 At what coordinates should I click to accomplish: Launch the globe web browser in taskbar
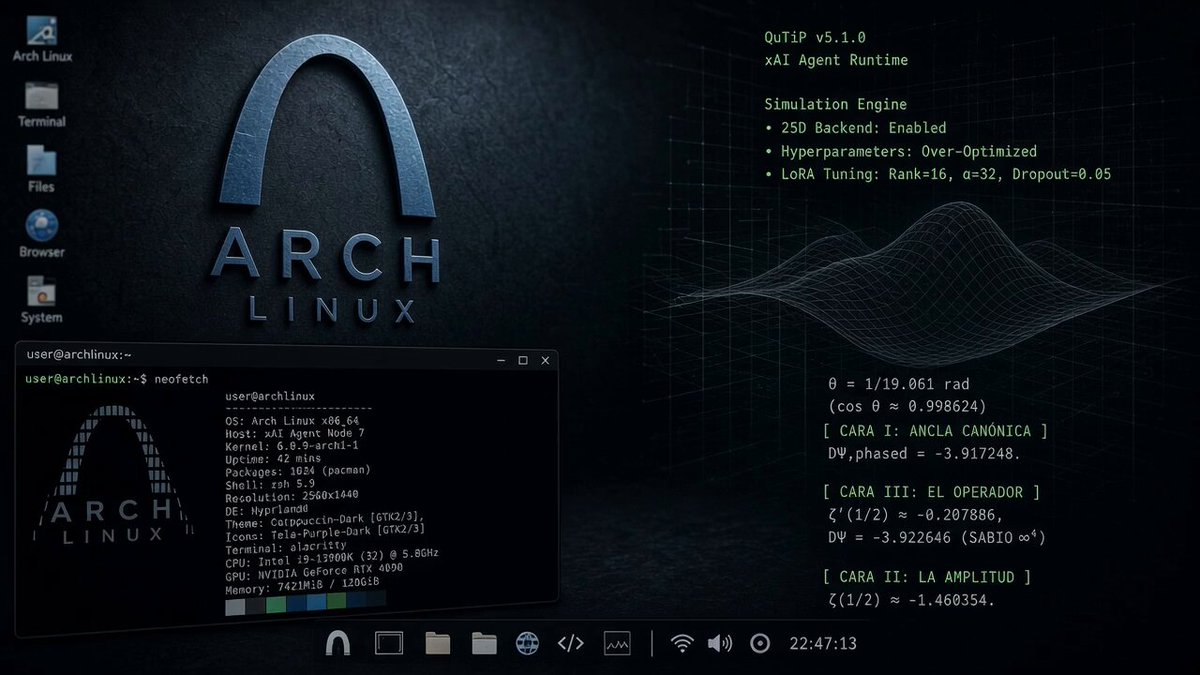pyautogui.click(x=528, y=643)
